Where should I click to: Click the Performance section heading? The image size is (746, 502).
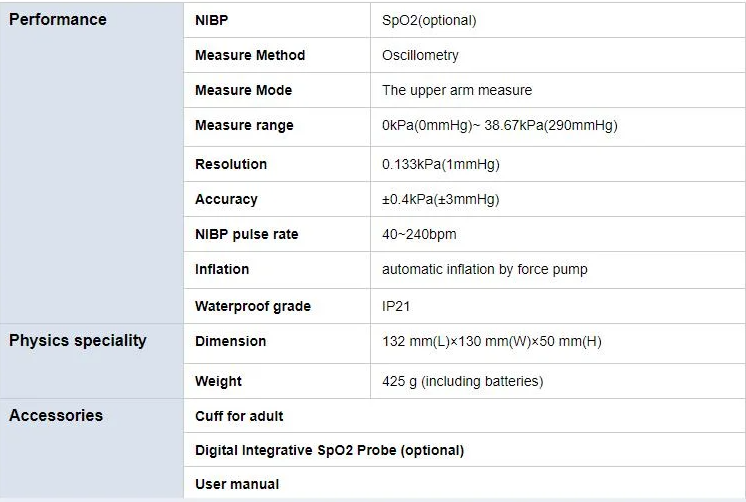[x=58, y=20]
